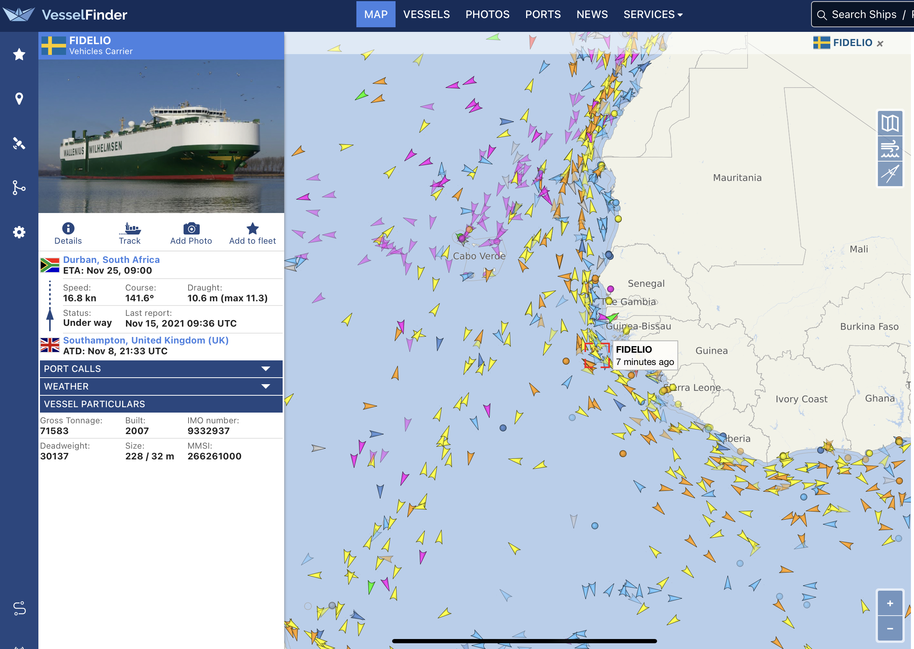
Task: Open the satellite icon in the sidebar
Action: 19,143
